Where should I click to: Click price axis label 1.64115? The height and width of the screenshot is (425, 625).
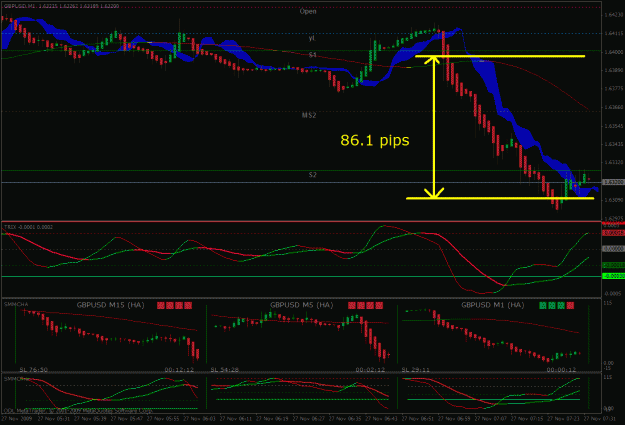(x=614, y=33)
